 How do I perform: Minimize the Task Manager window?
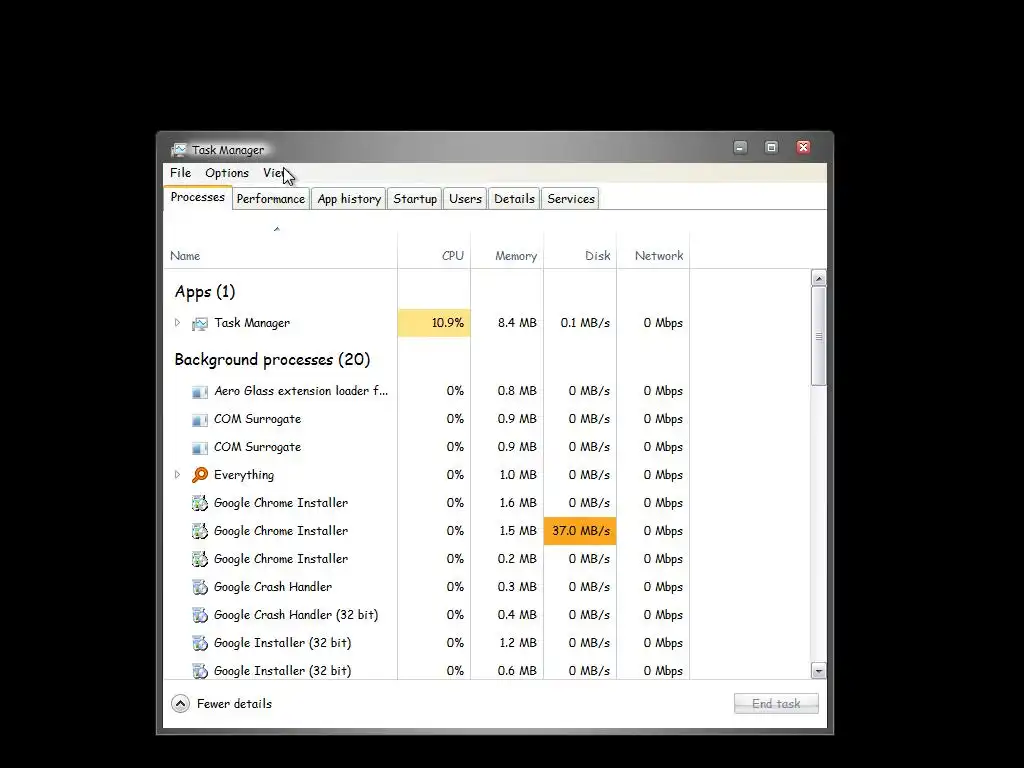[740, 148]
